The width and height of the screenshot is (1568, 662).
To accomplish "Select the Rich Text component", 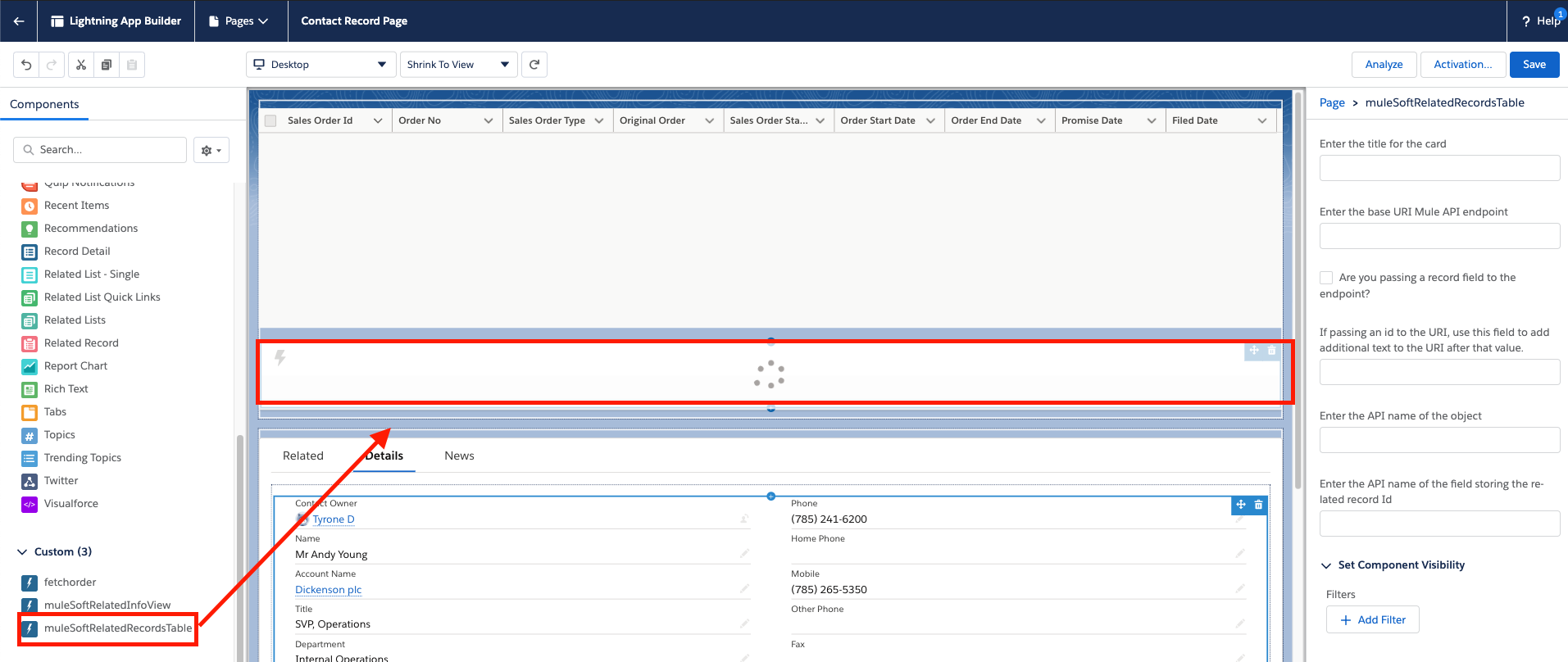I will click(x=66, y=389).
